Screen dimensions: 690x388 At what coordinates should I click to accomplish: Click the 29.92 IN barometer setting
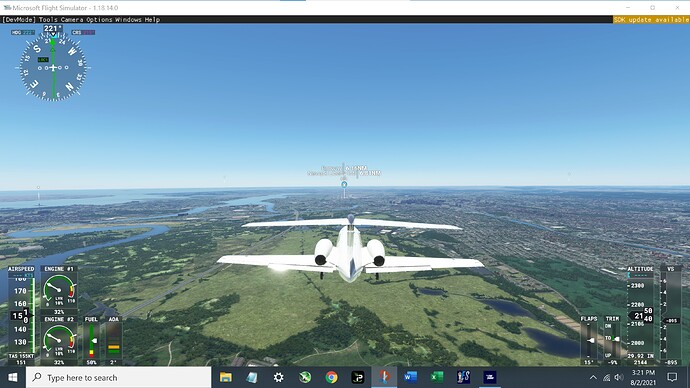(640, 356)
